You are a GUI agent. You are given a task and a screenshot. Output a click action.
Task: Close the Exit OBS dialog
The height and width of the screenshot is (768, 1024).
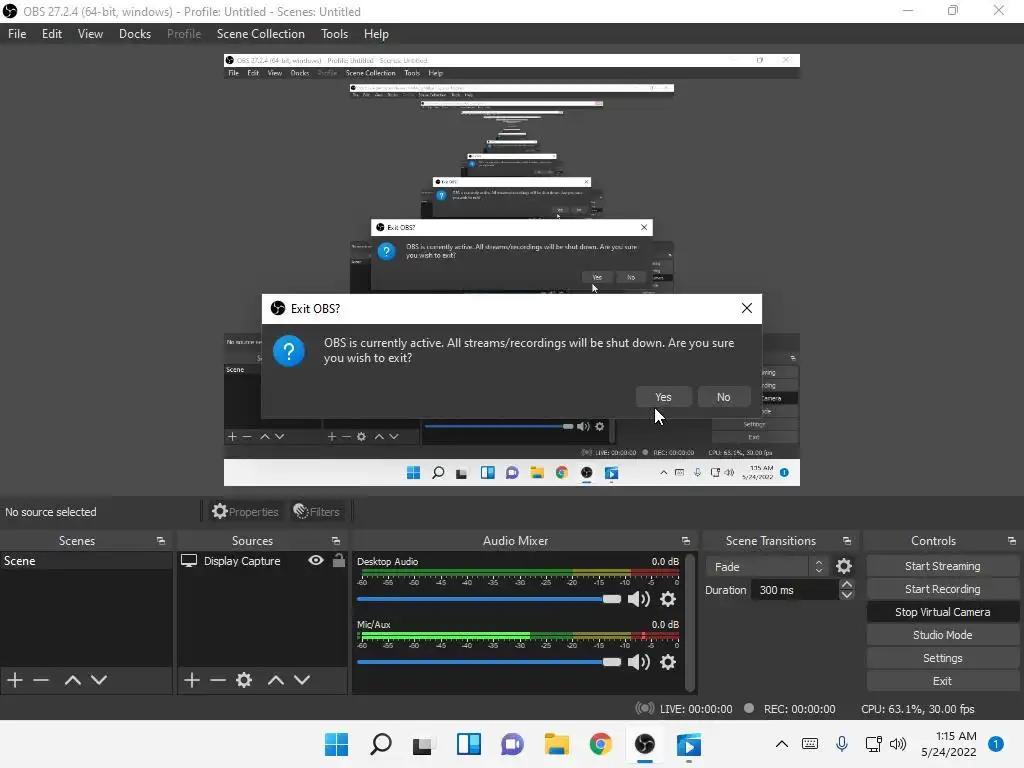click(746, 308)
